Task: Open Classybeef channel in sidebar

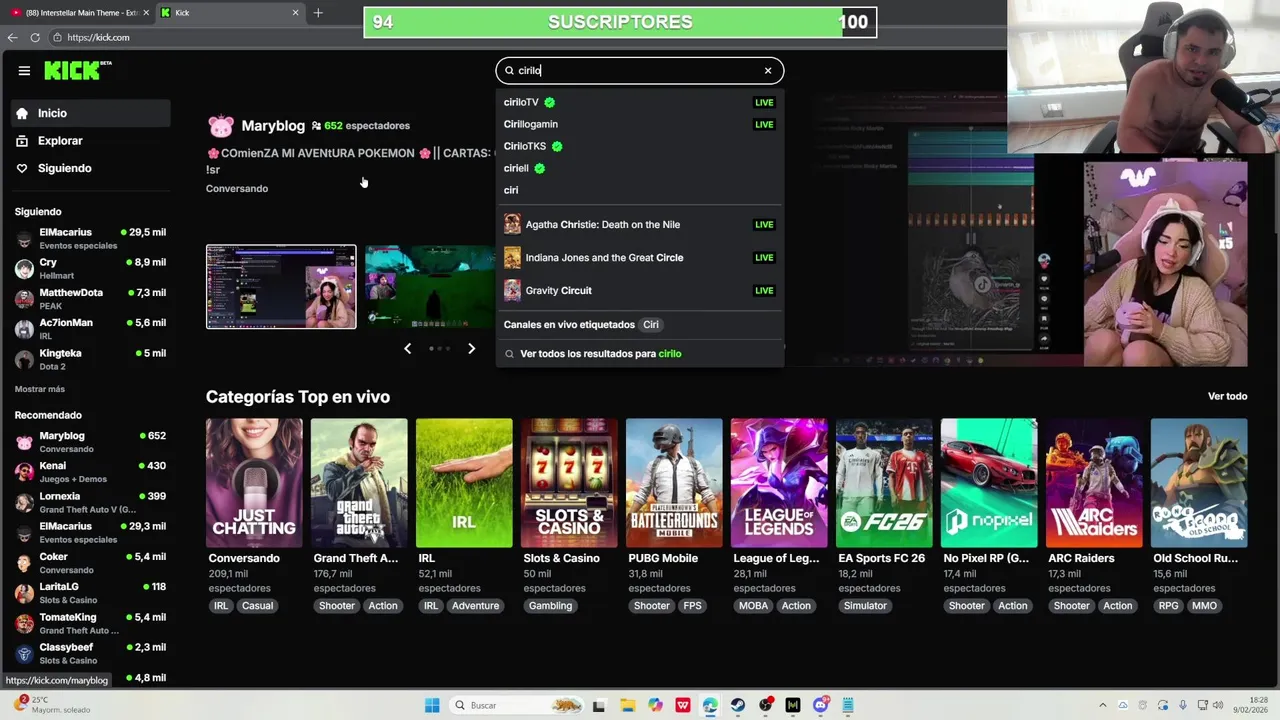Action: [x=90, y=653]
